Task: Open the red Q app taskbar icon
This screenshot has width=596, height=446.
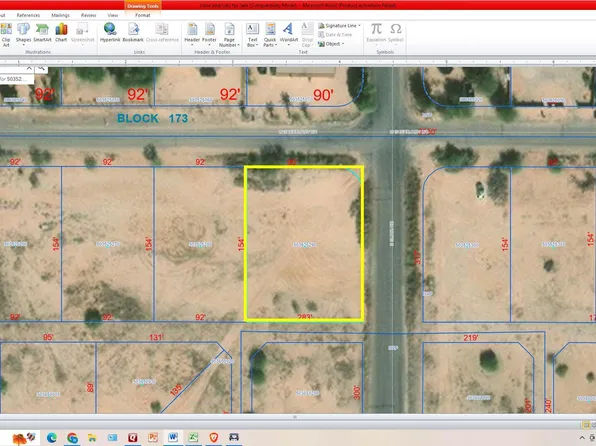Action: click(133, 438)
